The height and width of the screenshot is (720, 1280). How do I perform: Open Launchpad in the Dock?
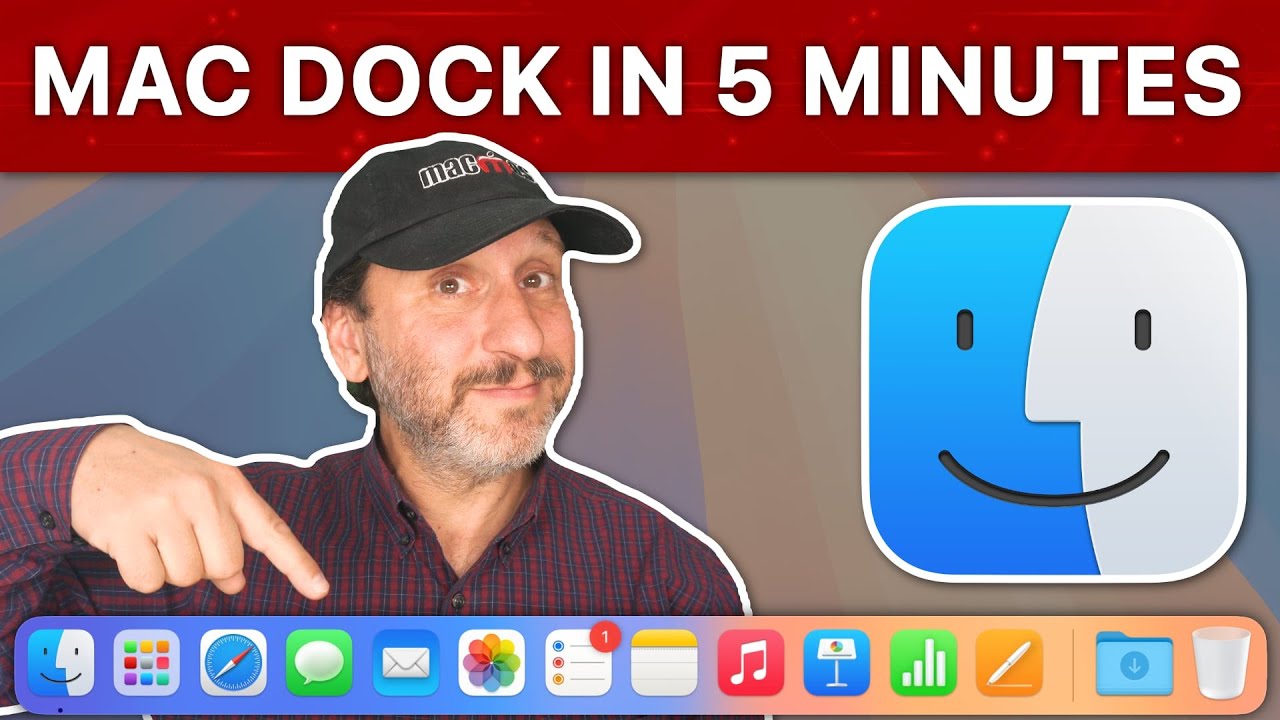[x=147, y=663]
